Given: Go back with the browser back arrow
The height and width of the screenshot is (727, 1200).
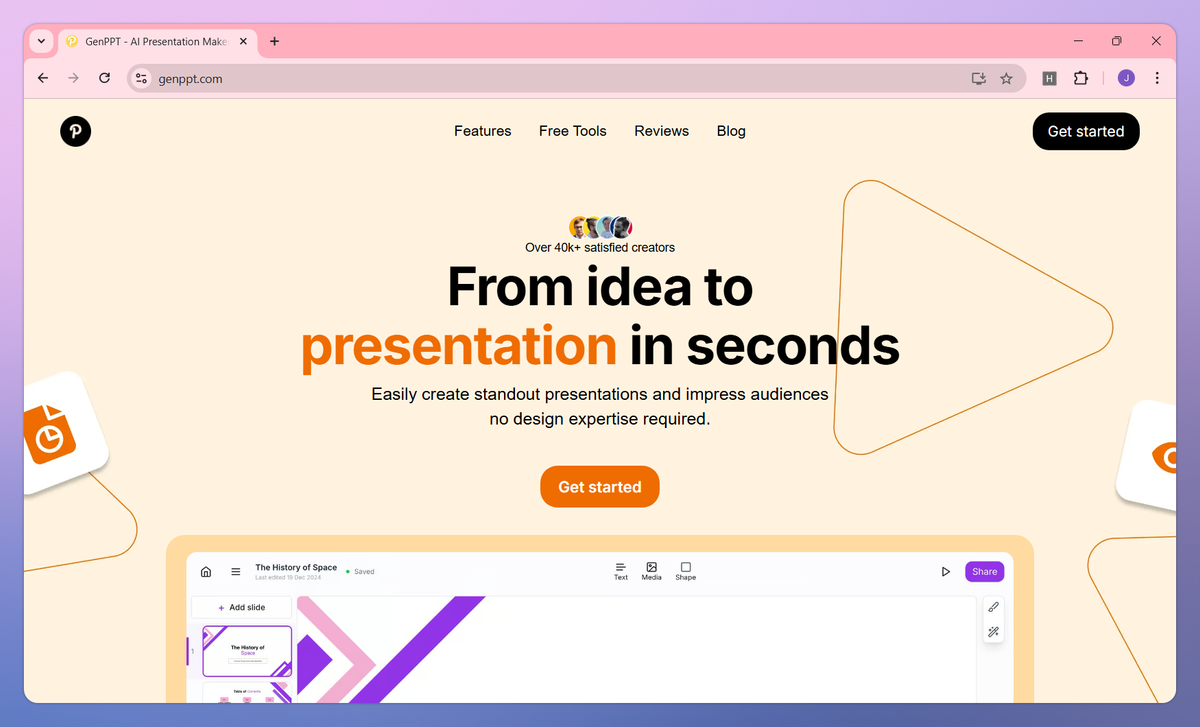Looking at the screenshot, I should click(x=42, y=78).
